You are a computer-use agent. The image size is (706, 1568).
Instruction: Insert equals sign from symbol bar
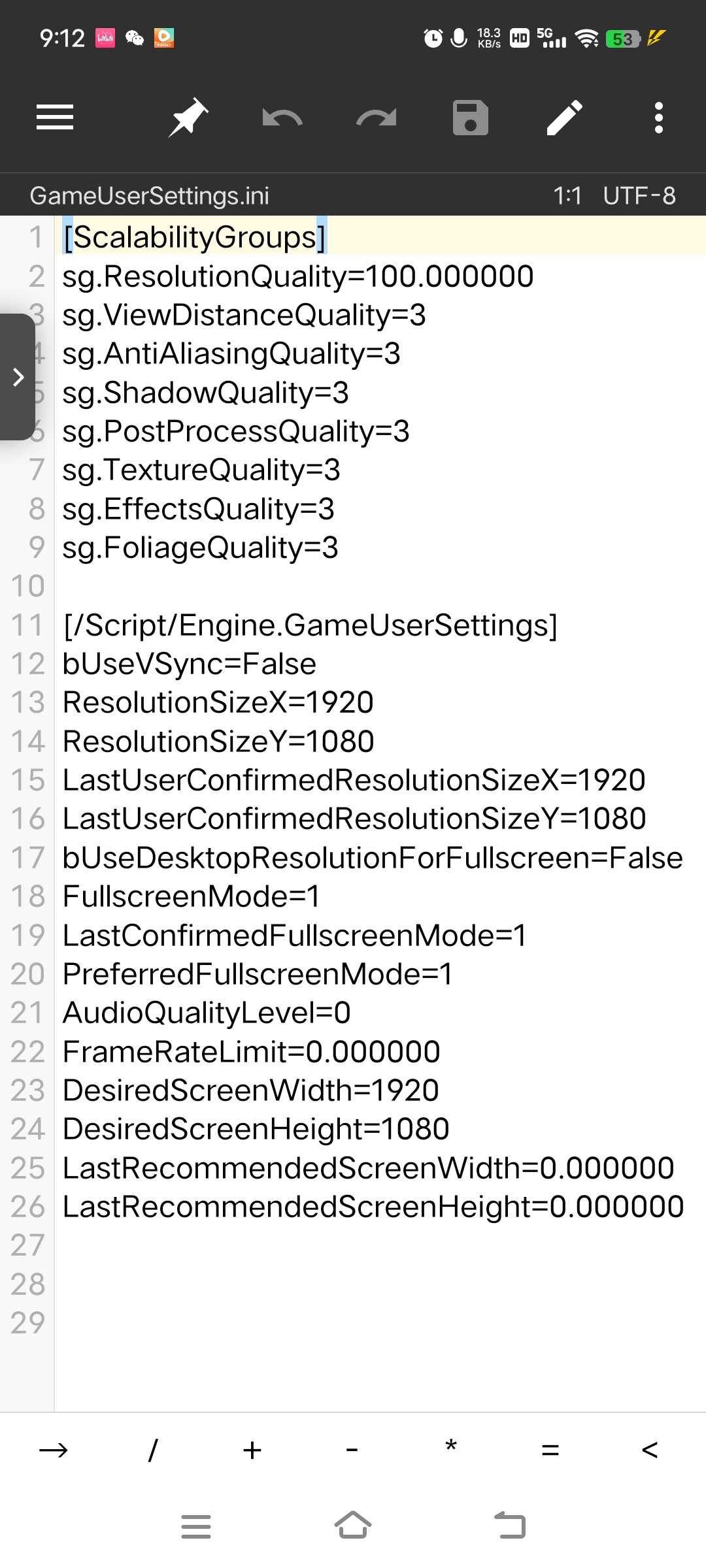550,1450
